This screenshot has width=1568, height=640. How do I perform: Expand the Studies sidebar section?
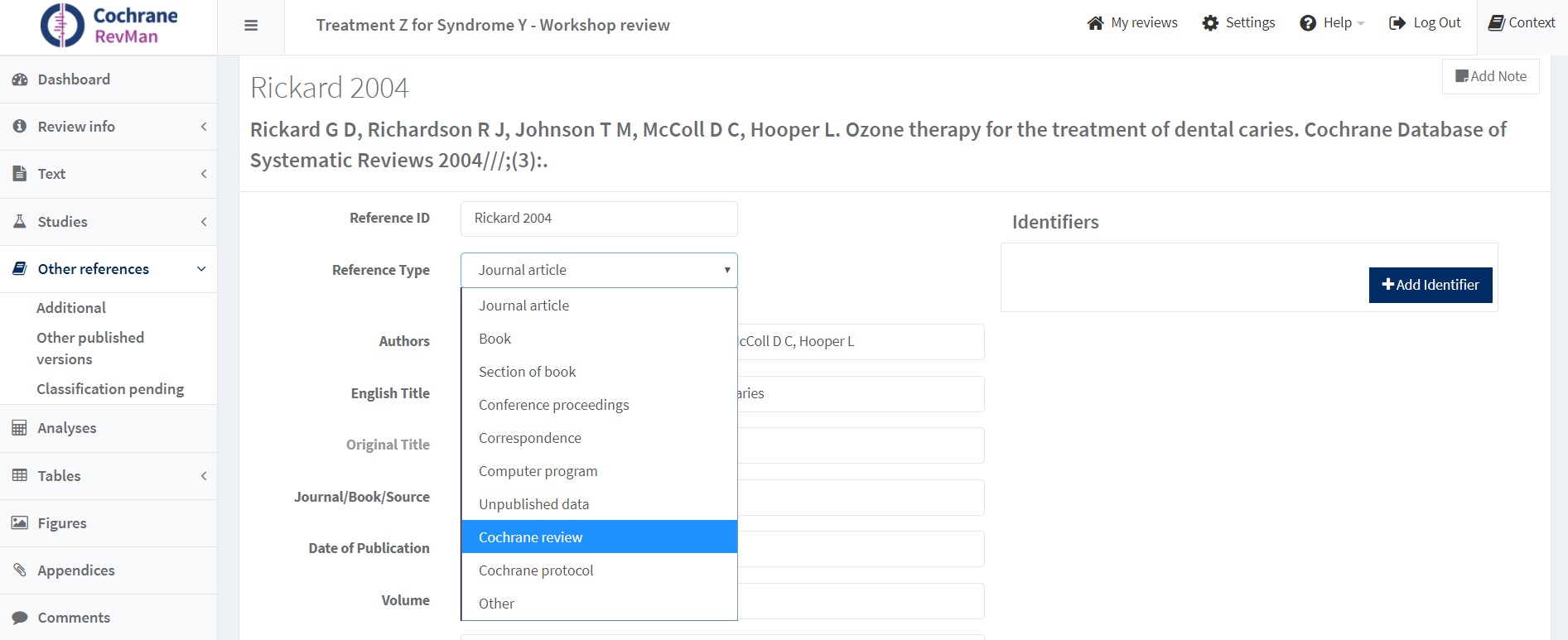(x=62, y=222)
